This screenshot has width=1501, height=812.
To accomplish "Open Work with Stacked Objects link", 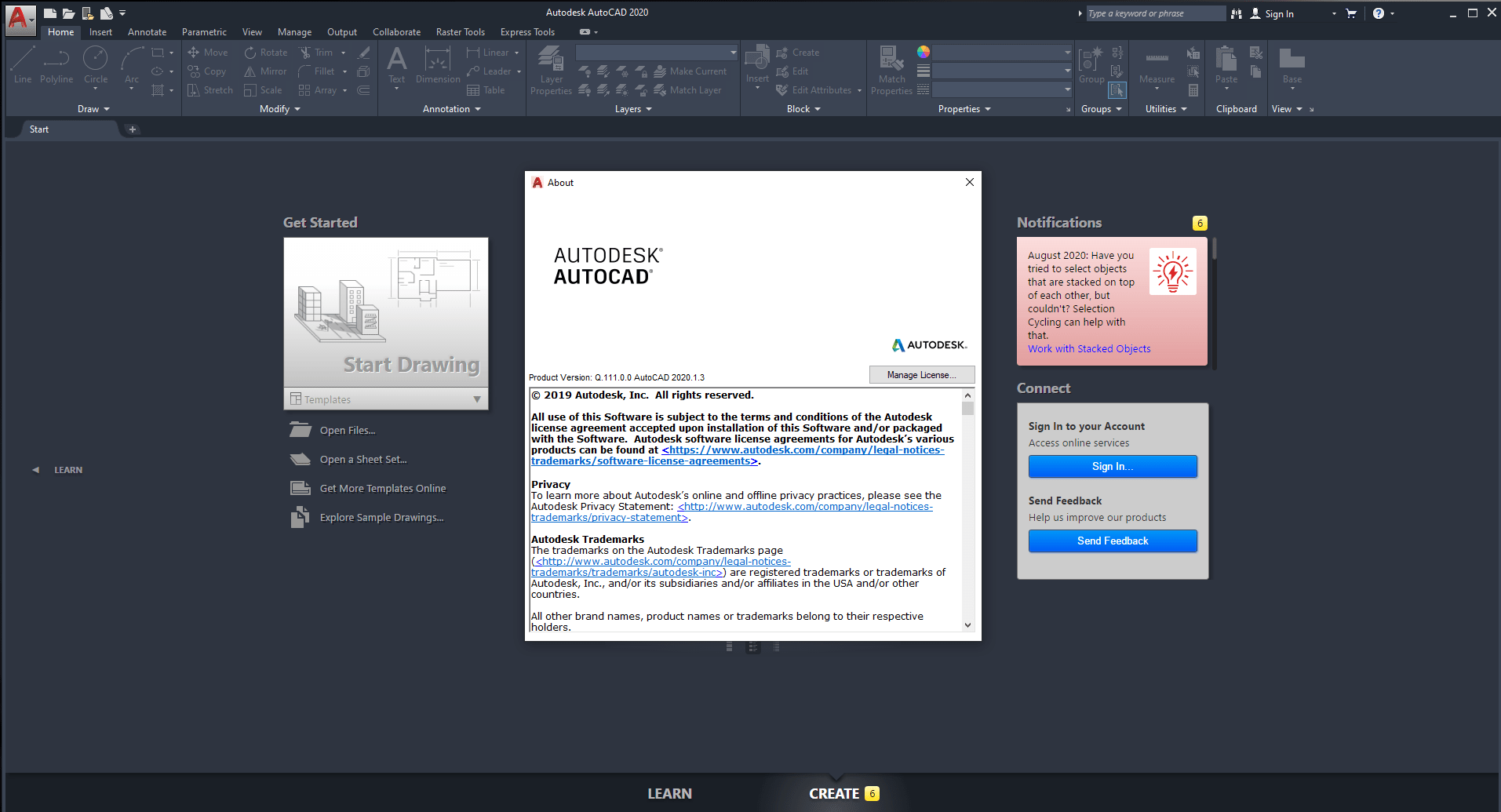I will (x=1089, y=349).
